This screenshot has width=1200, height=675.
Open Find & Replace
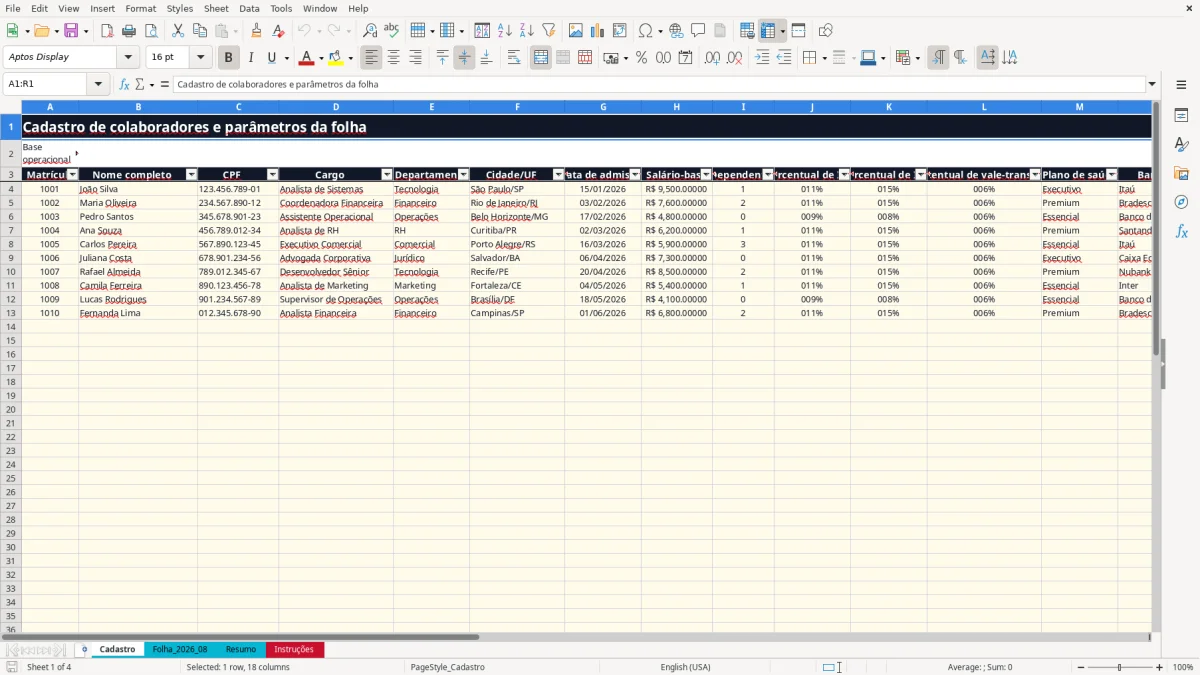coord(370,31)
